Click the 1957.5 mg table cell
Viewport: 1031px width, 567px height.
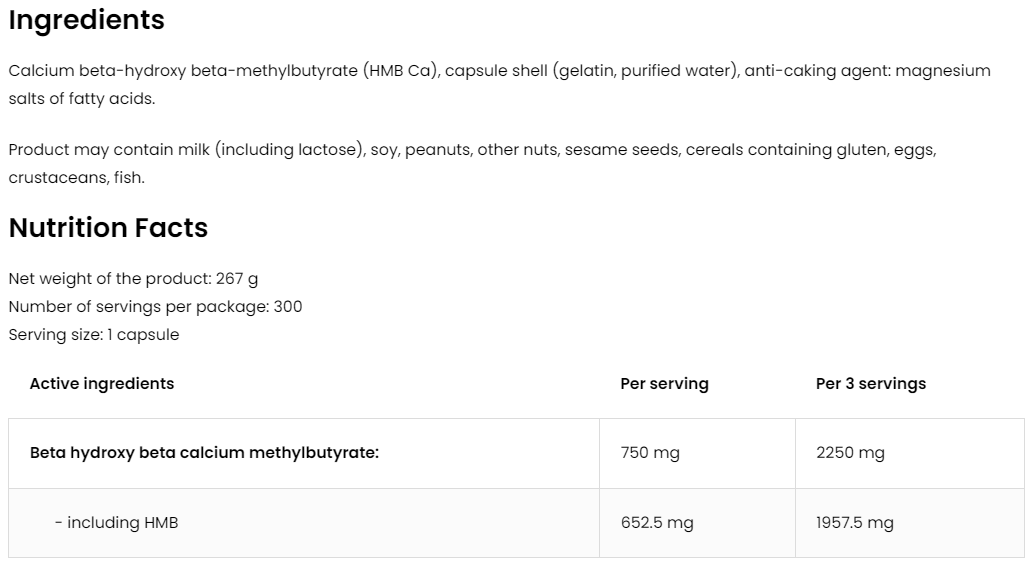click(855, 523)
